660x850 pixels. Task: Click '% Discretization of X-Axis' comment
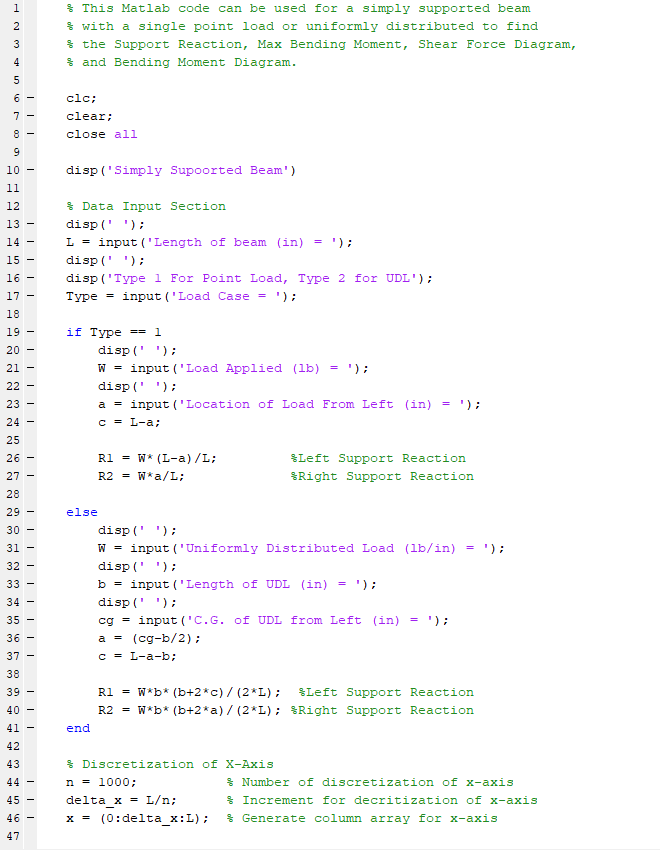click(x=170, y=764)
